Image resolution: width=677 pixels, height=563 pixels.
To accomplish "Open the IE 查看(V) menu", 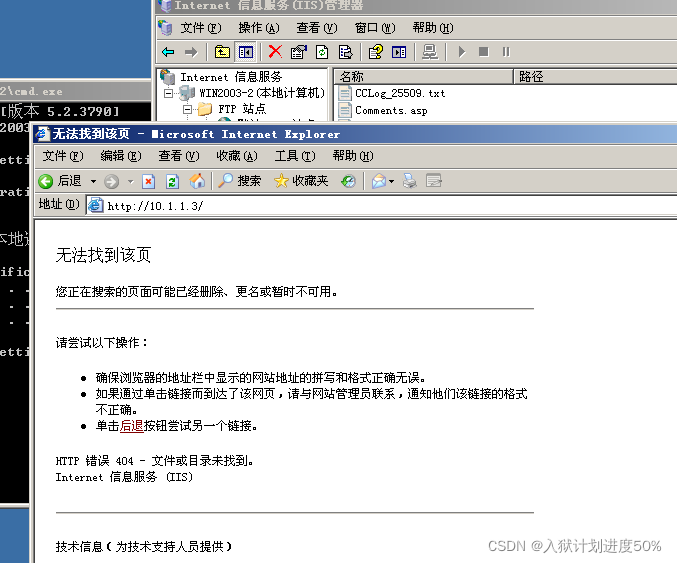I will 179,156.
